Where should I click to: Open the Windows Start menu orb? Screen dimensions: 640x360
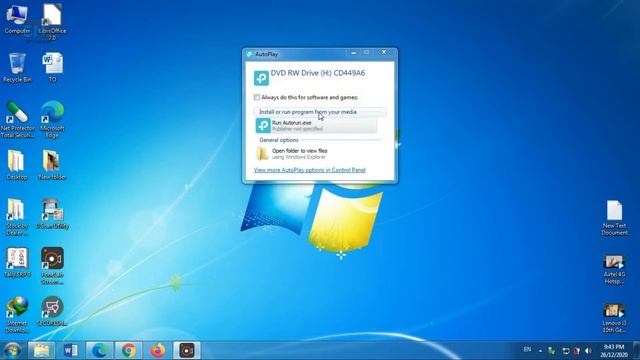(12, 351)
